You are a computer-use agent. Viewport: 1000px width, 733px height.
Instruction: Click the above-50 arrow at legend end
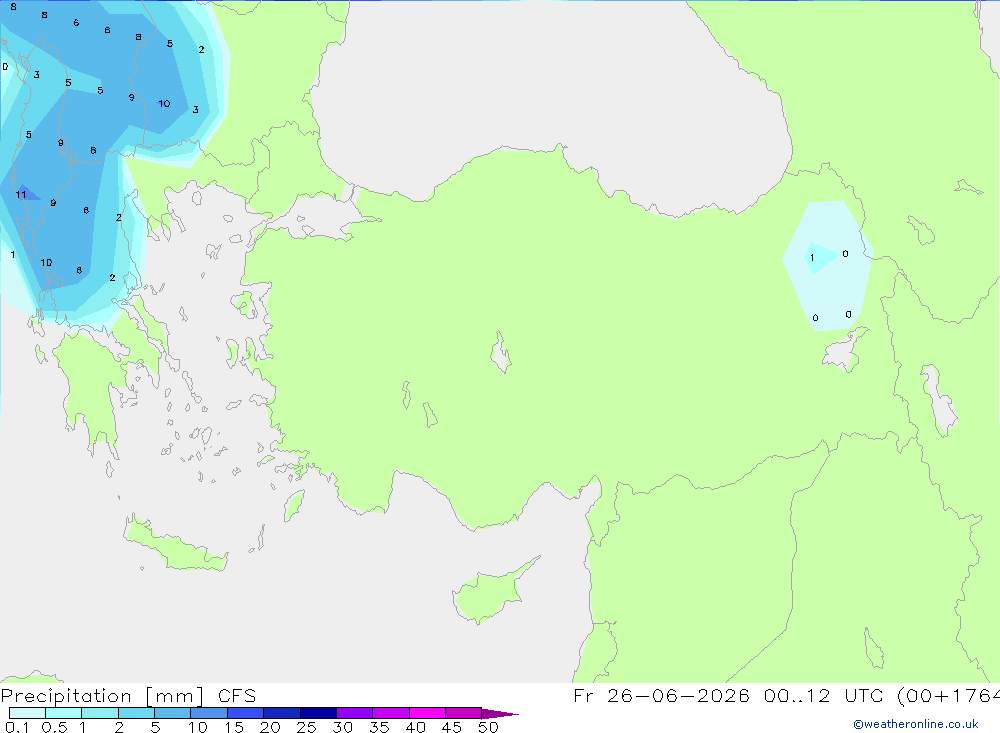pos(499,714)
